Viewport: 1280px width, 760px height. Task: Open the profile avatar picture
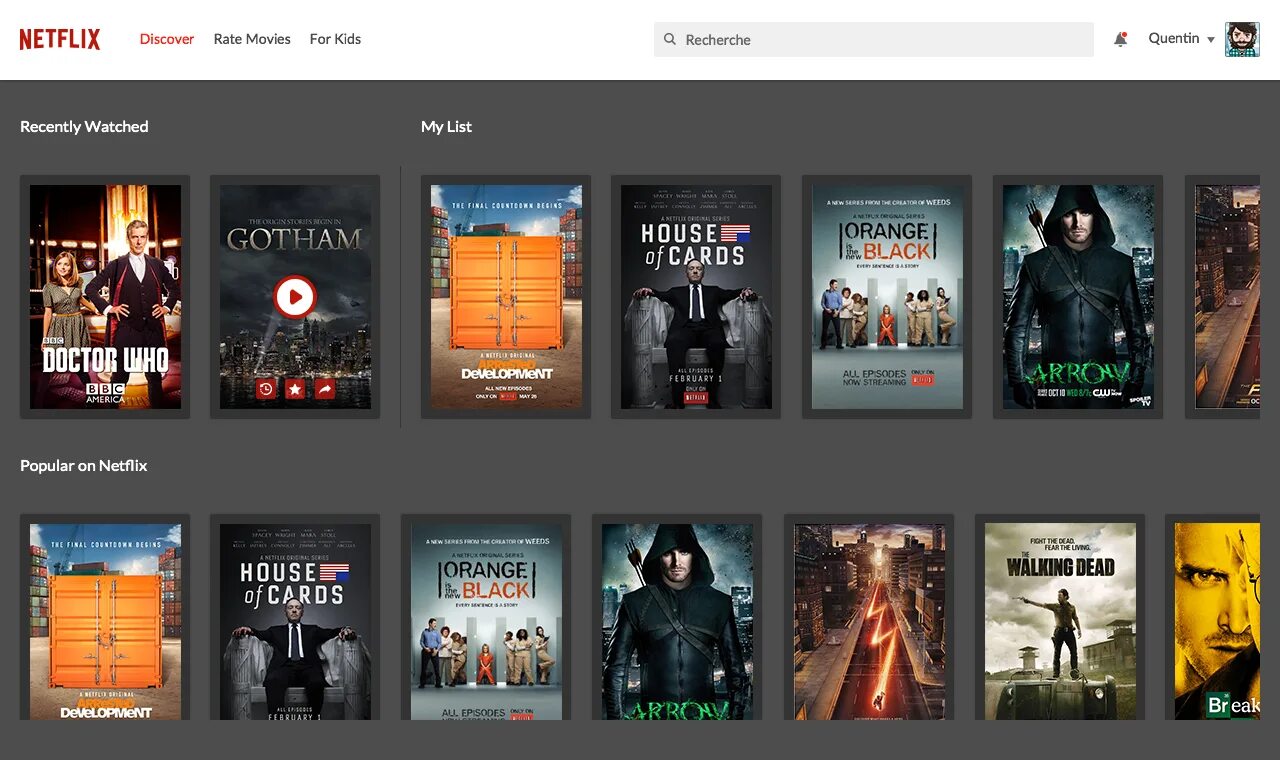(x=1242, y=40)
